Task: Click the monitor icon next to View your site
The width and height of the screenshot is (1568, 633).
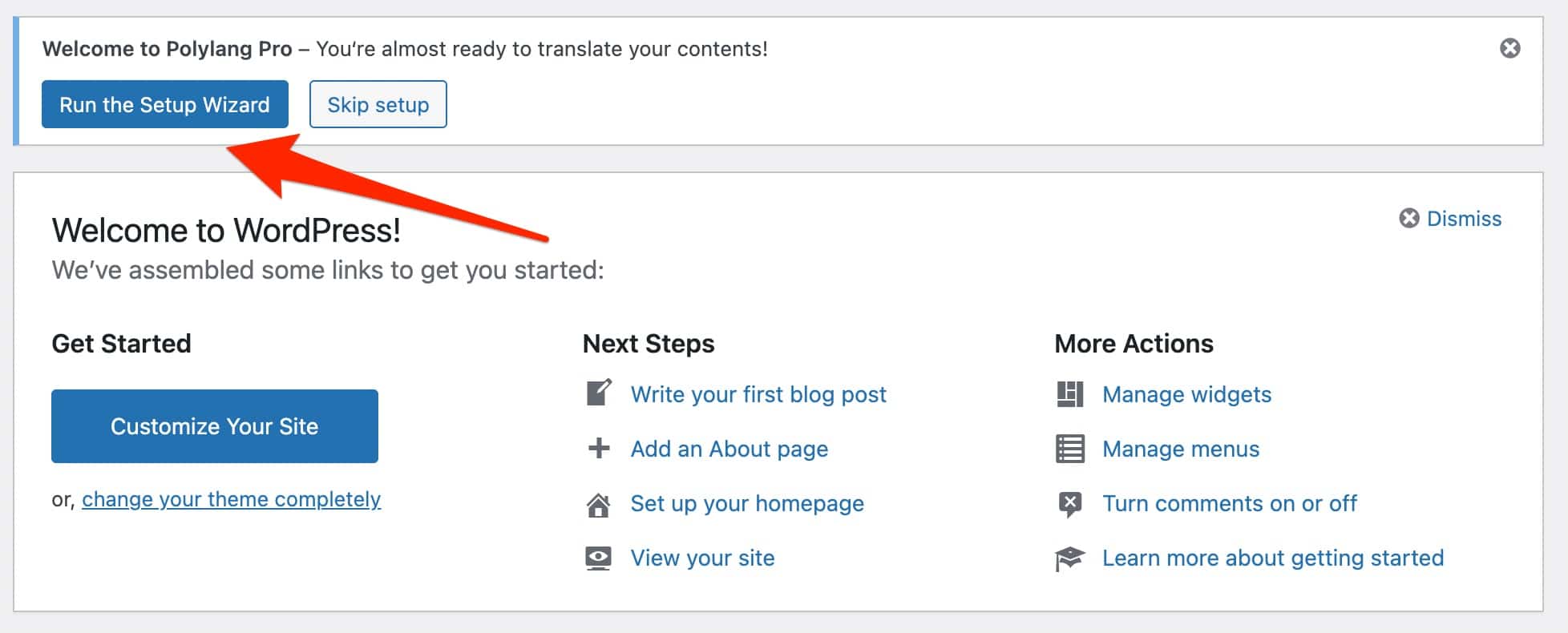Action: (x=598, y=557)
